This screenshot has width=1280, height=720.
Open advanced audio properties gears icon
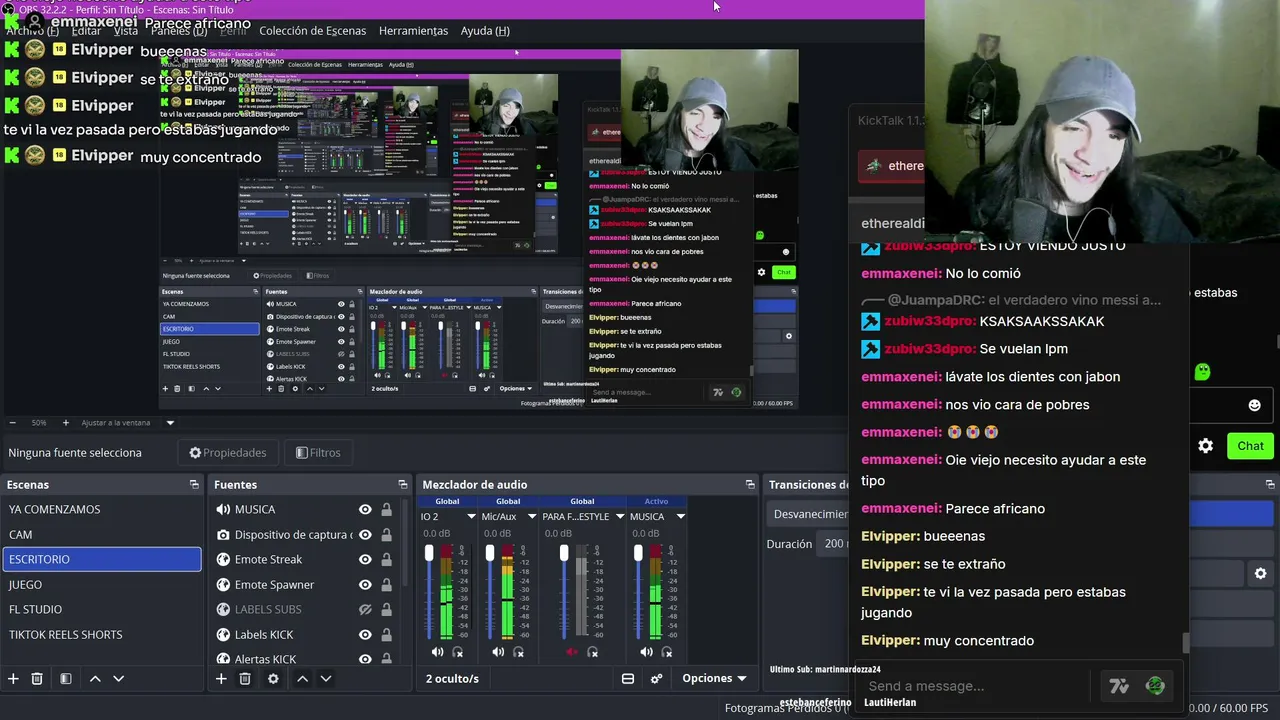pos(657,679)
